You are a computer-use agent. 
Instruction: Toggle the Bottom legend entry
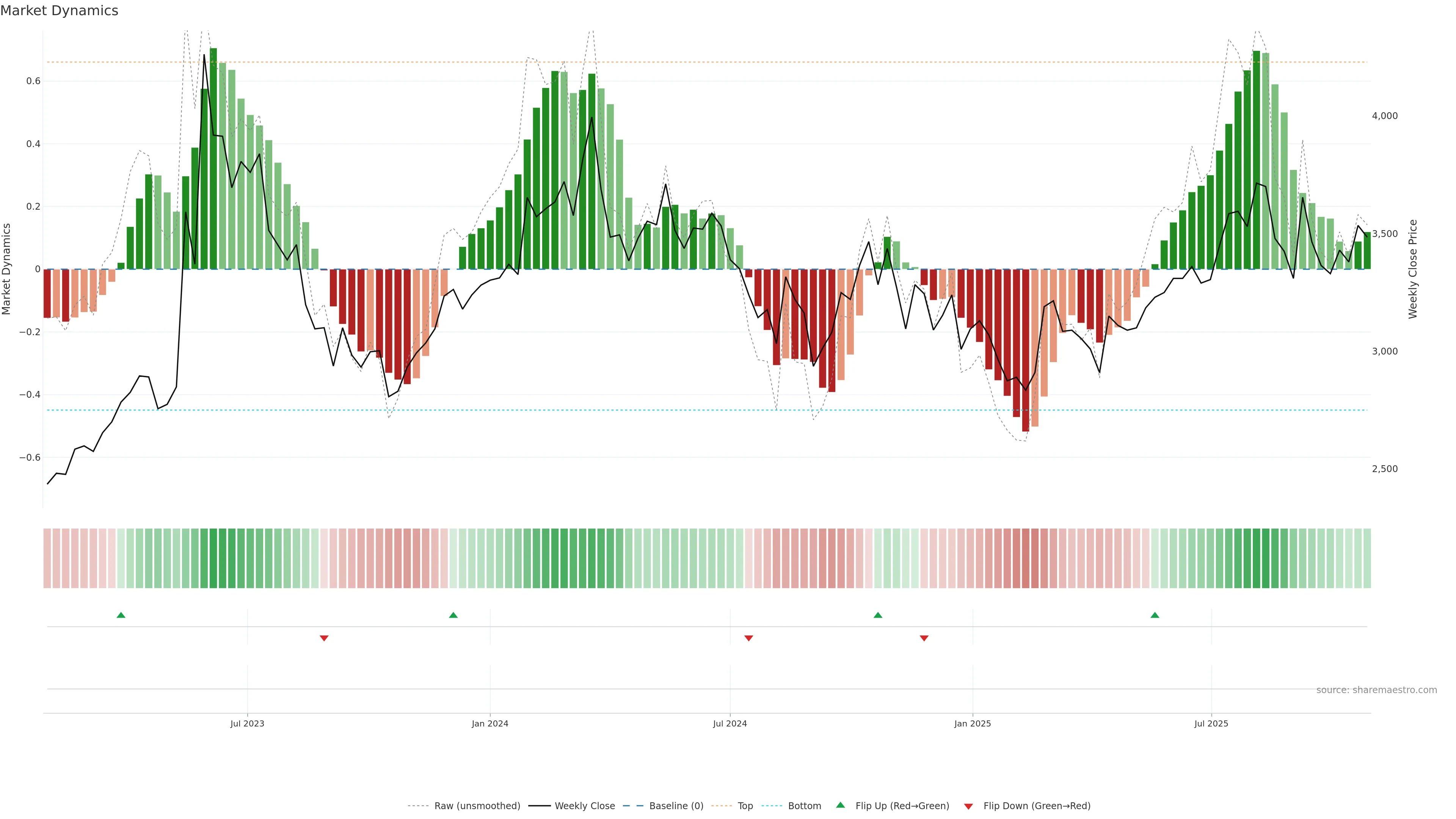tap(804, 806)
